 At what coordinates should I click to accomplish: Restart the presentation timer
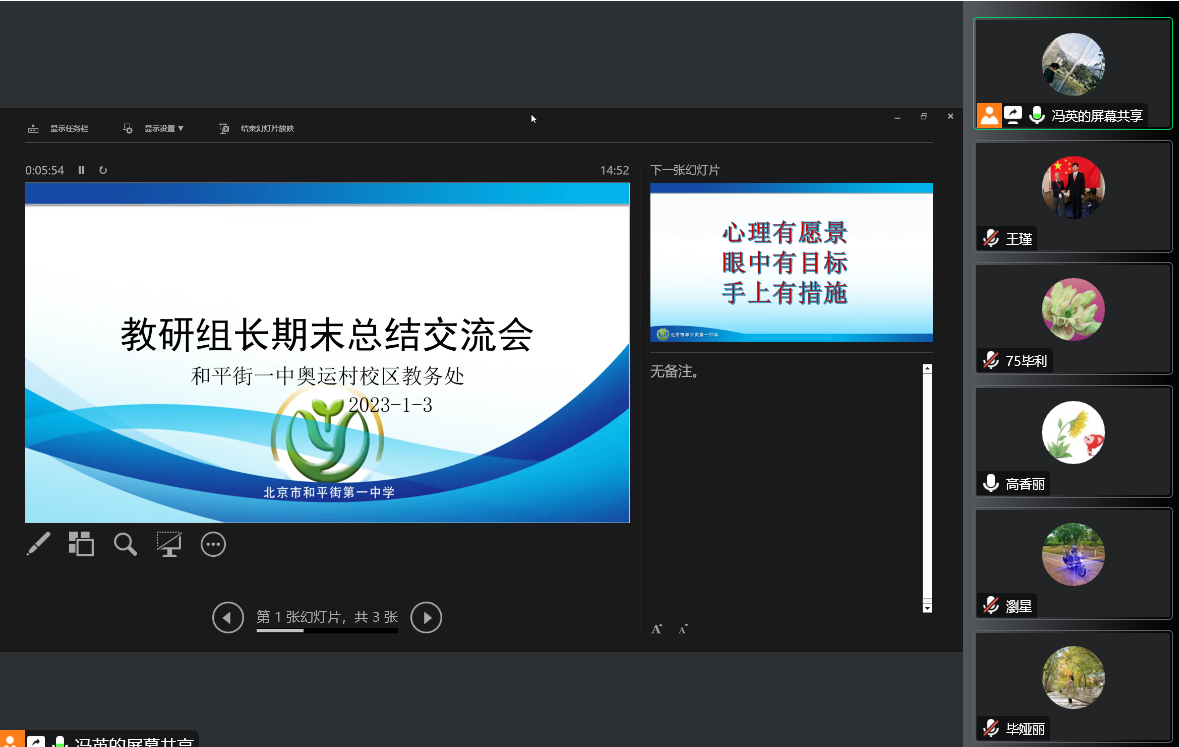[x=103, y=170]
